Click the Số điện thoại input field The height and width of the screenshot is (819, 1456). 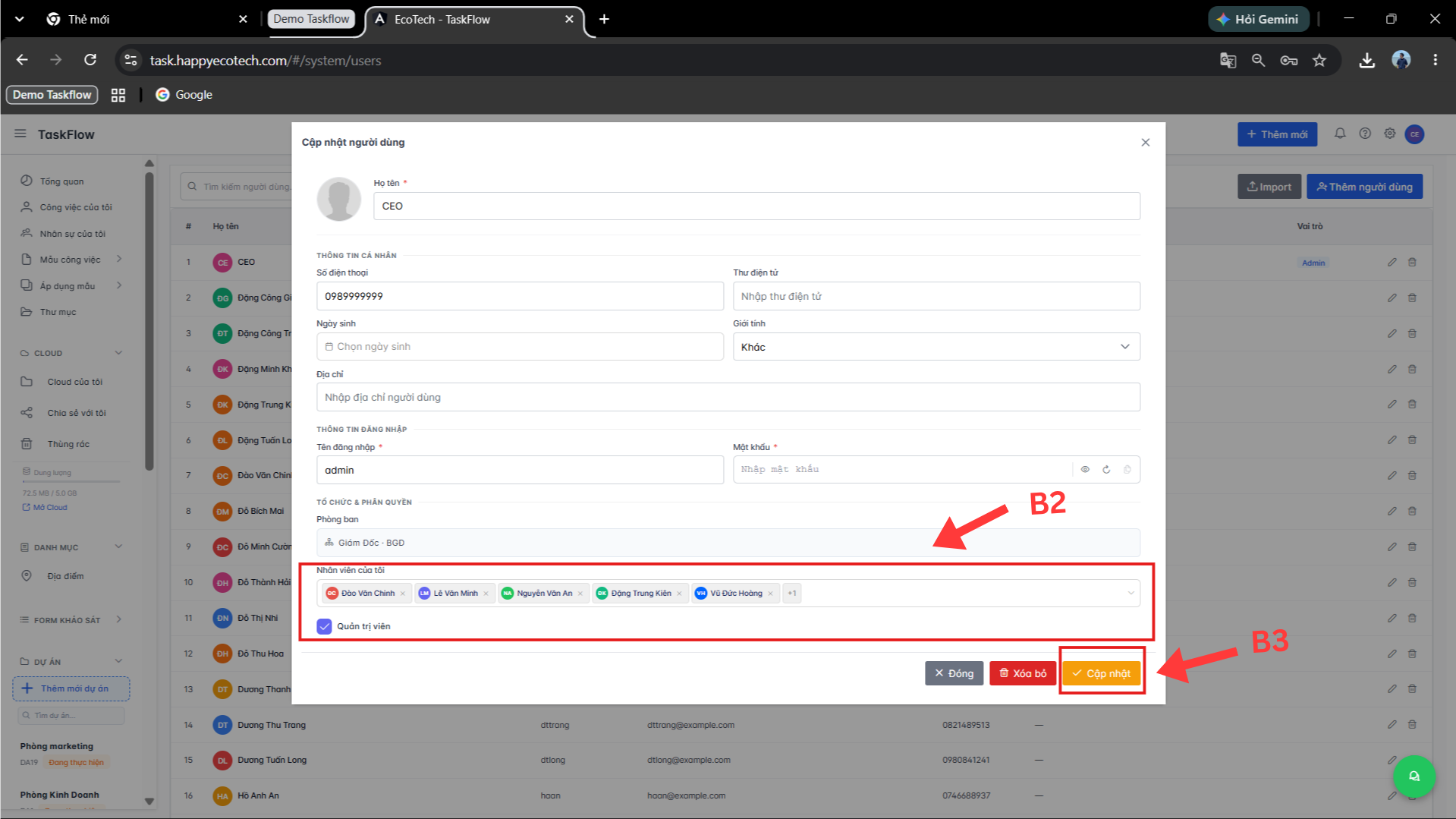coord(520,296)
